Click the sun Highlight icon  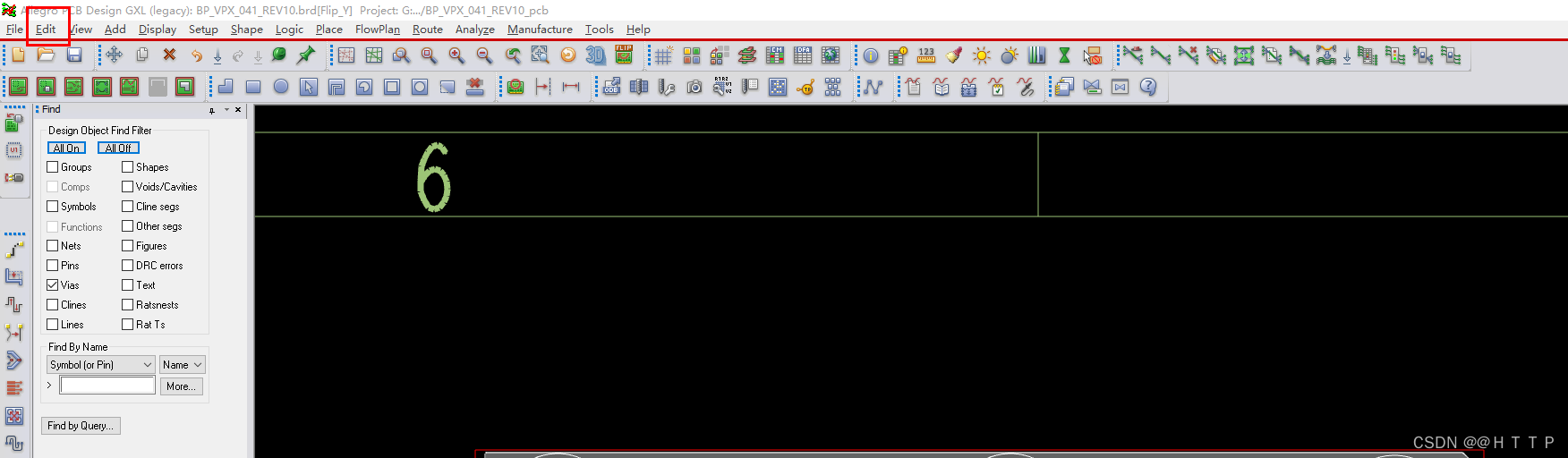[982, 55]
